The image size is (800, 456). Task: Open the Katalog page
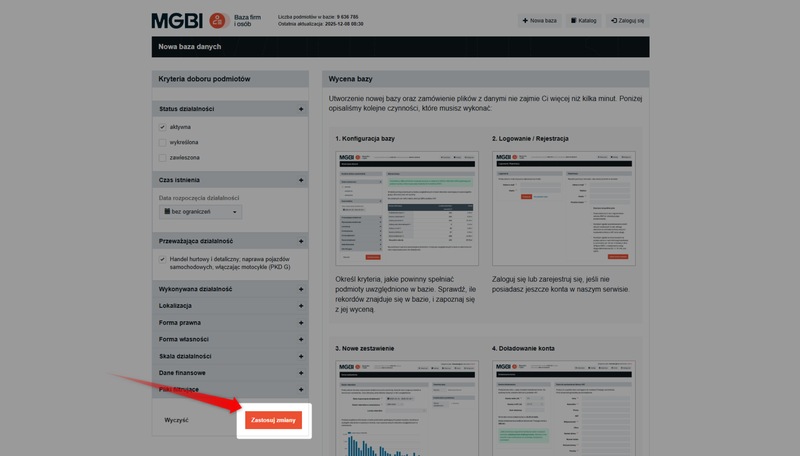pos(583,20)
